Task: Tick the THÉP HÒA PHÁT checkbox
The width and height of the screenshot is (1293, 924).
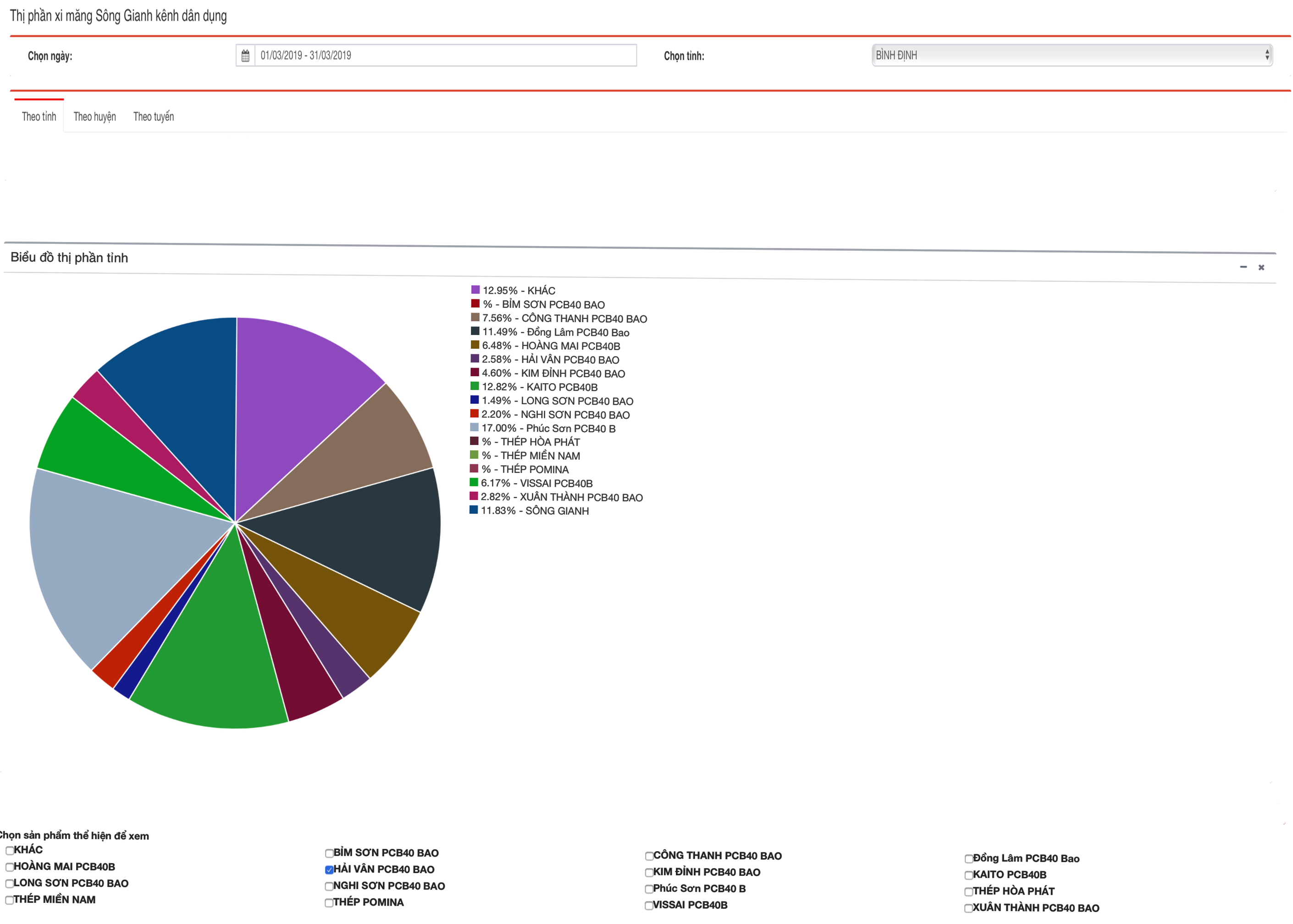Action: click(969, 891)
